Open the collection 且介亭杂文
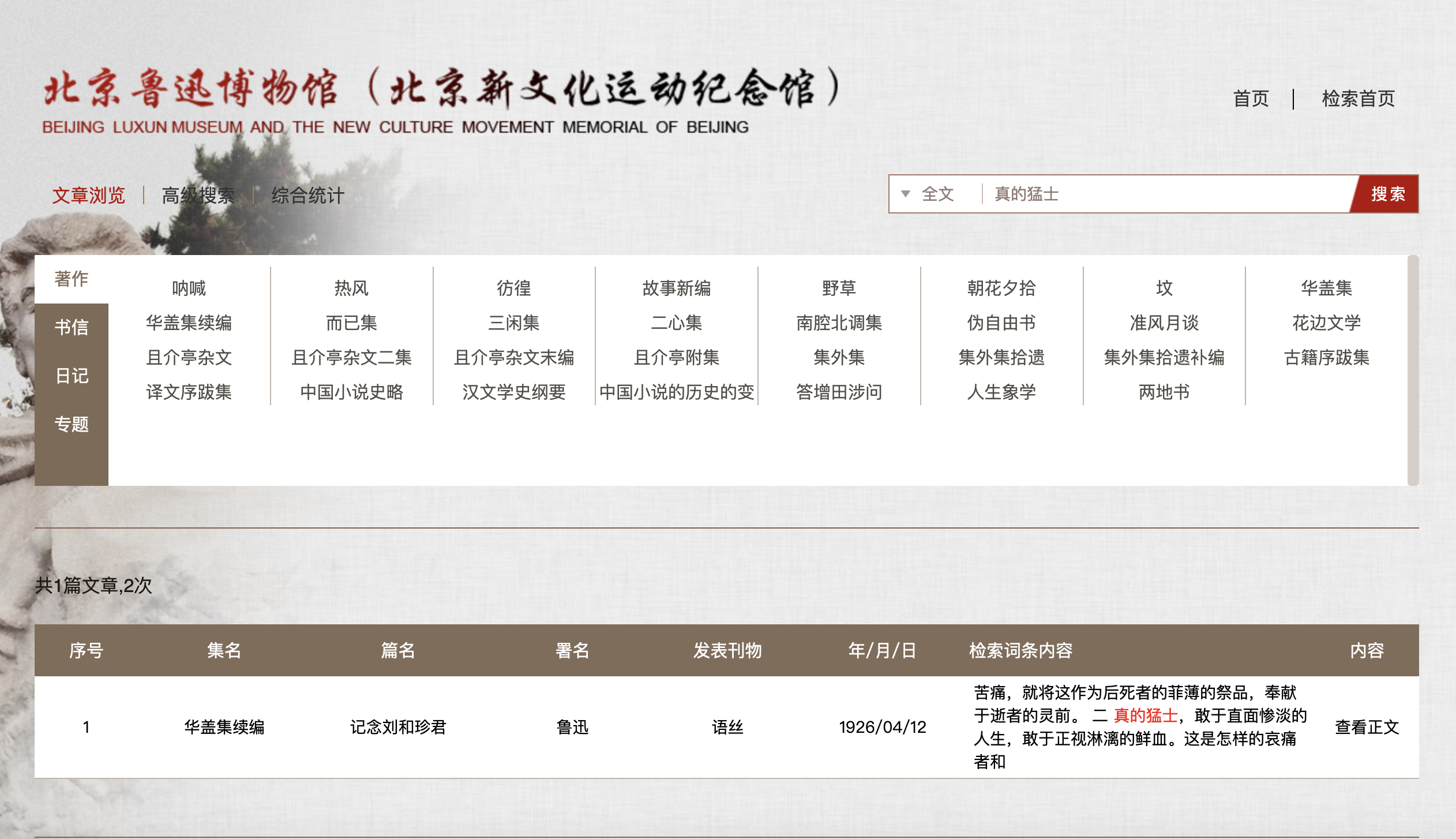This screenshot has height=839, width=1456. click(x=189, y=357)
